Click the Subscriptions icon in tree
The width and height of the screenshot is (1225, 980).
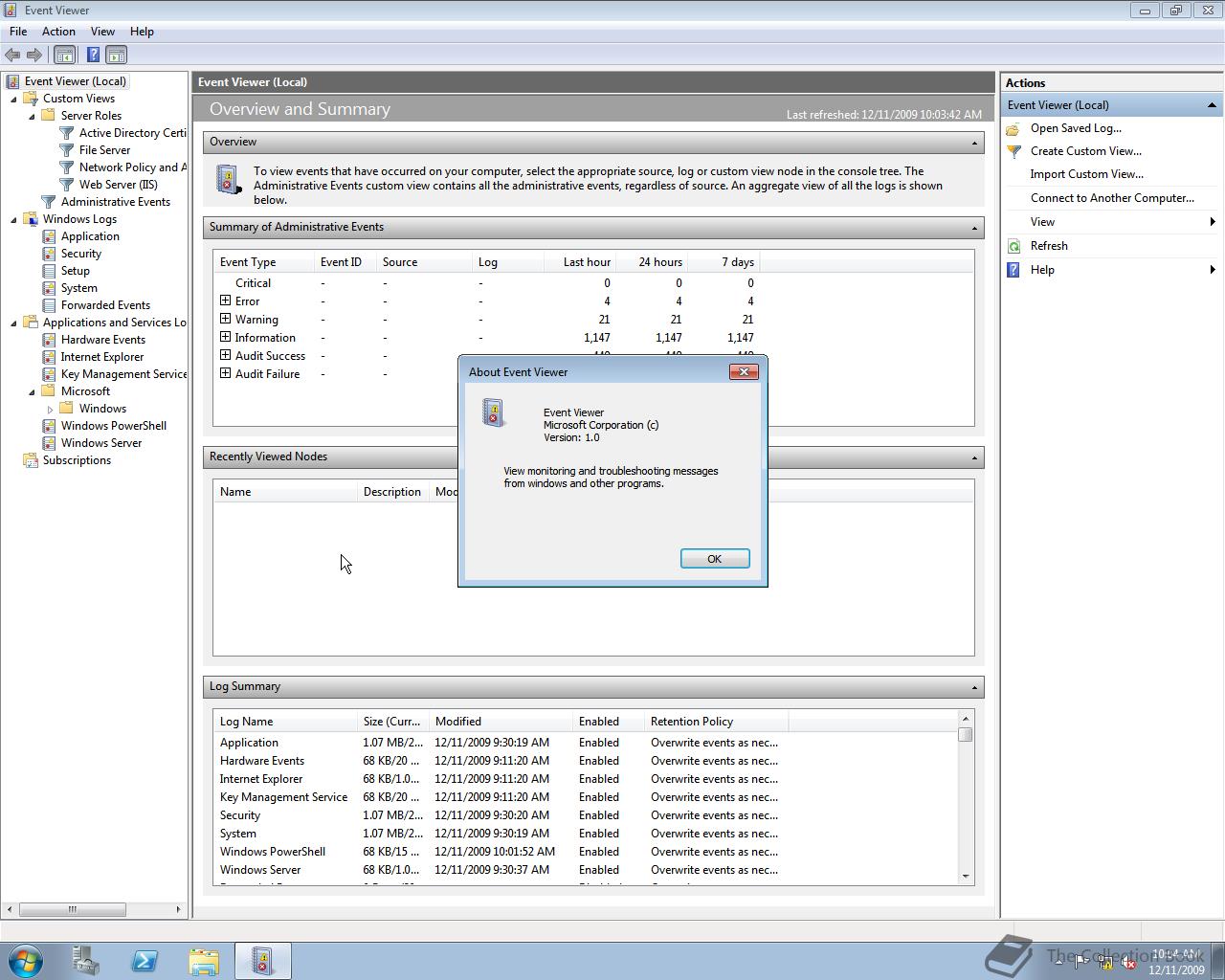(x=31, y=460)
